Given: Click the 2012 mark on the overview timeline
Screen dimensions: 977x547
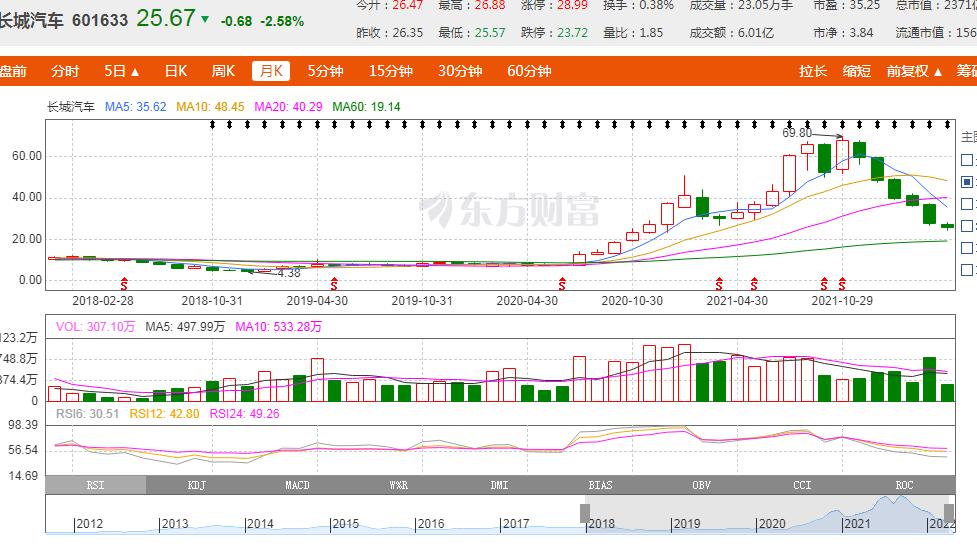Looking at the screenshot, I should click(89, 524).
